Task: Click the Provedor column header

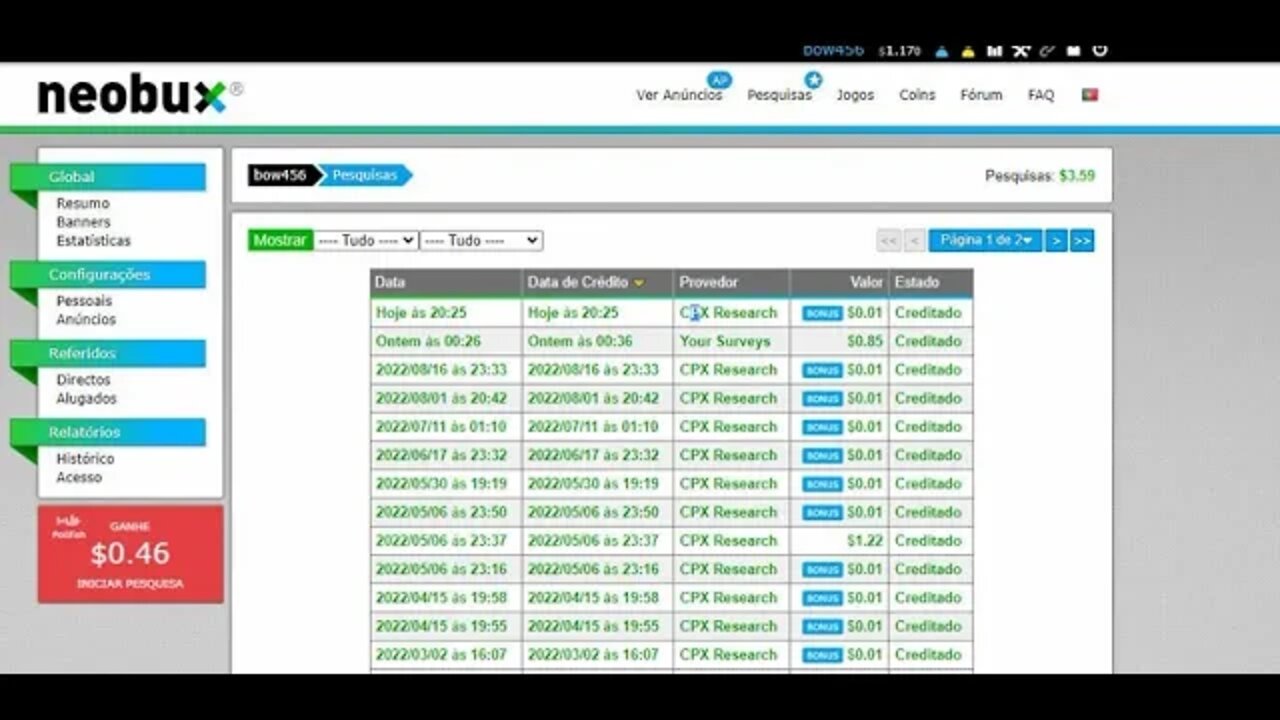Action: 732,283
